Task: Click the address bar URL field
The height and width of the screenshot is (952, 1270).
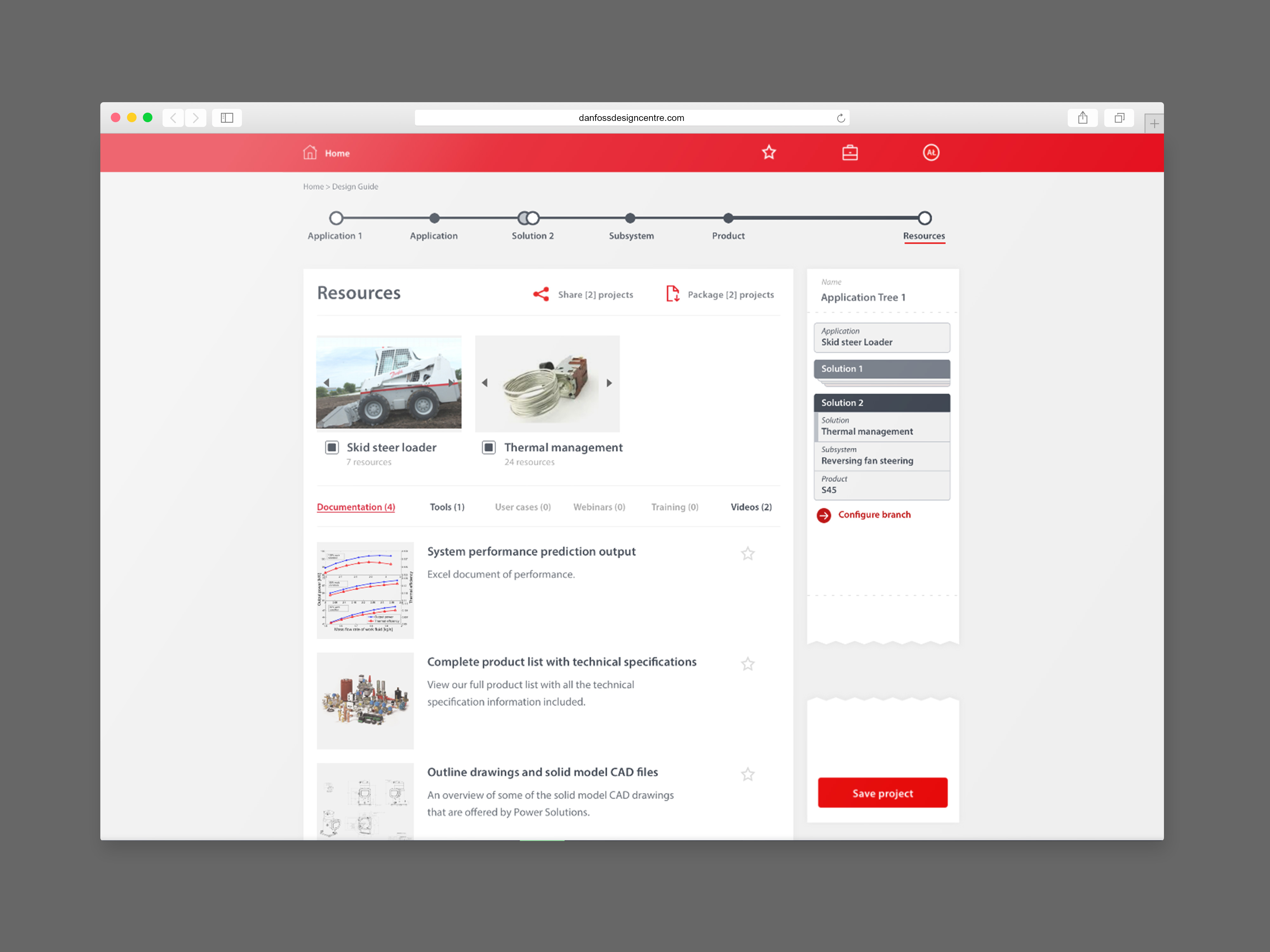Action: (632, 118)
